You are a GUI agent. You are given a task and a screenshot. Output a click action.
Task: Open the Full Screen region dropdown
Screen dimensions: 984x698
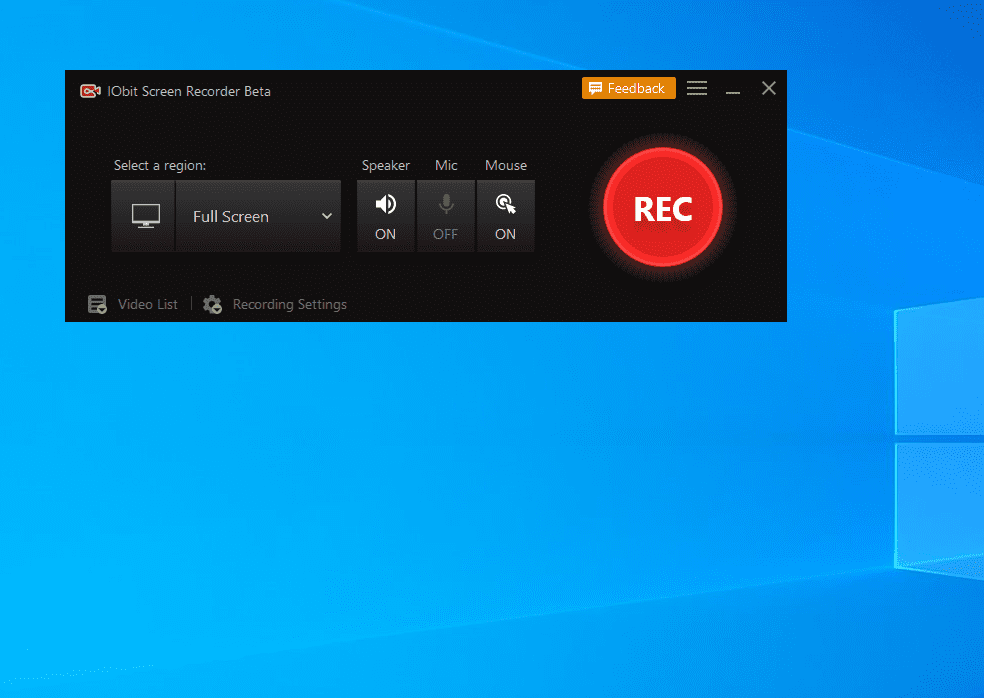(258, 216)
